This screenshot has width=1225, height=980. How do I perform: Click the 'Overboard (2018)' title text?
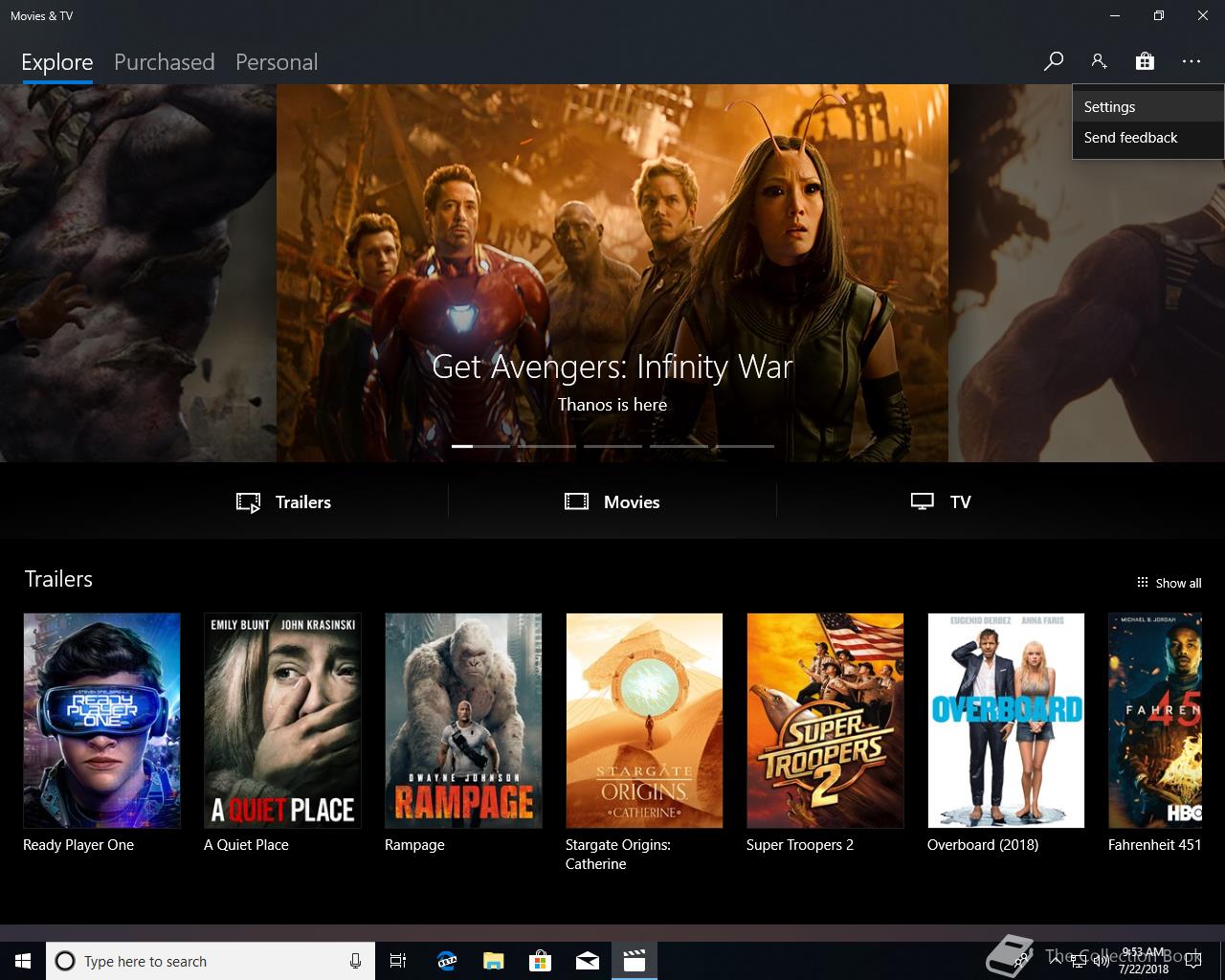(x=983, y=845)
